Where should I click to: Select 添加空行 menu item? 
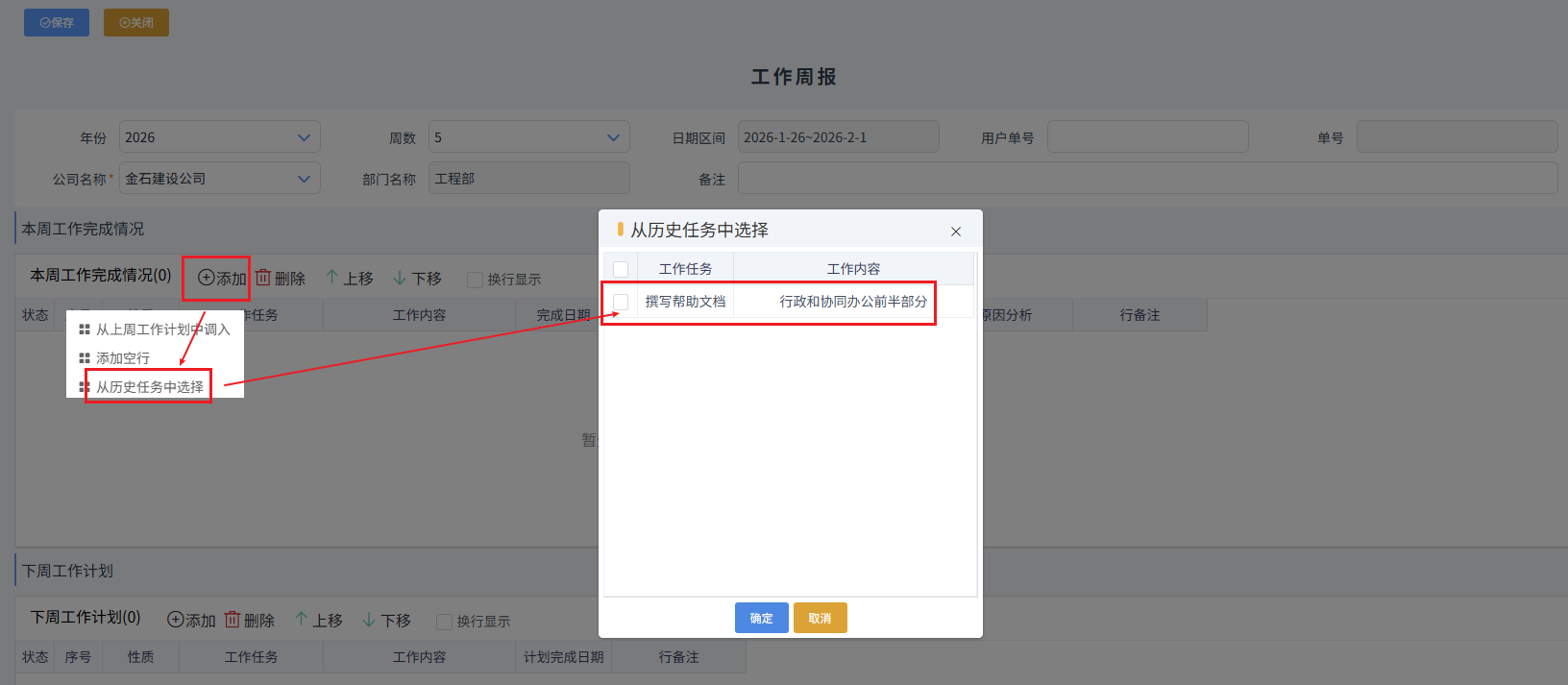tap(123, 358)
